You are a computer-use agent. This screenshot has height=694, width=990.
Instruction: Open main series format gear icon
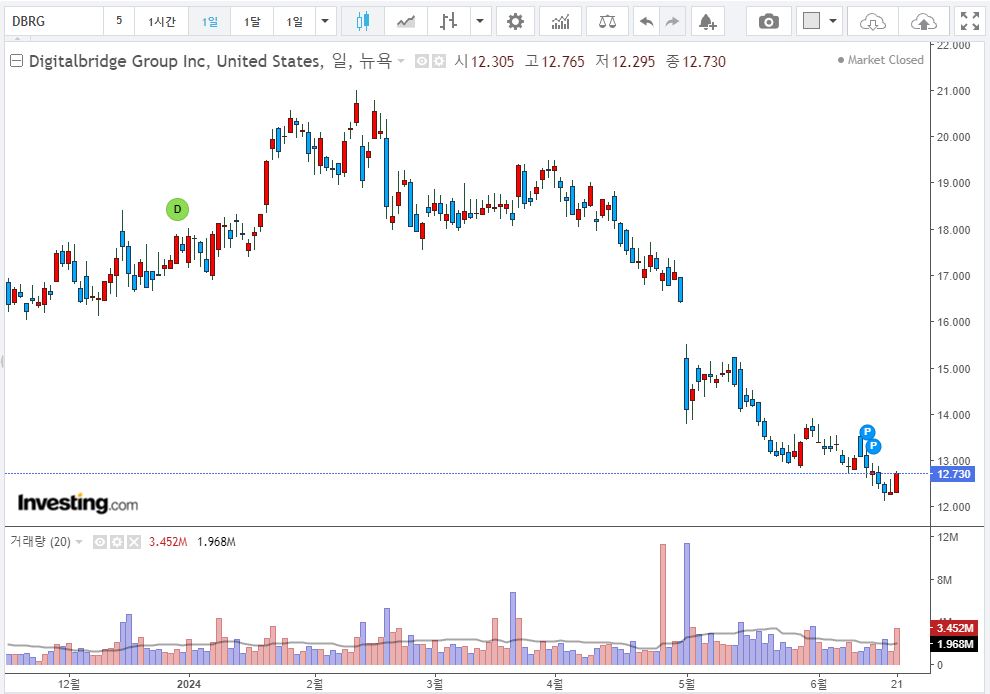tap(438, 61)
